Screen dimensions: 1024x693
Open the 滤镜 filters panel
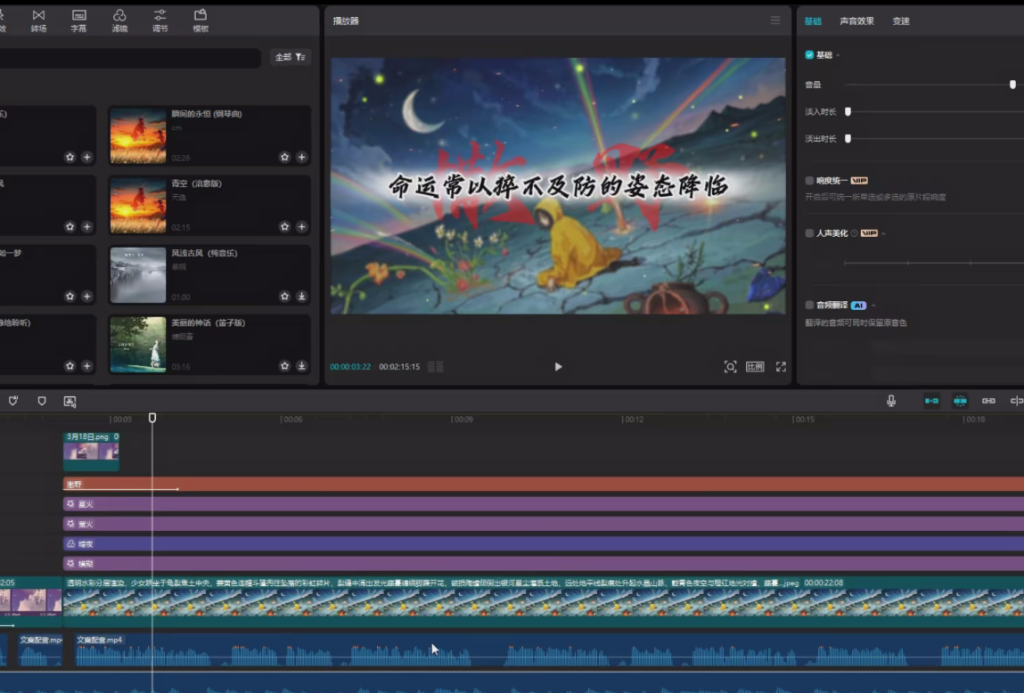click(119, 20)
